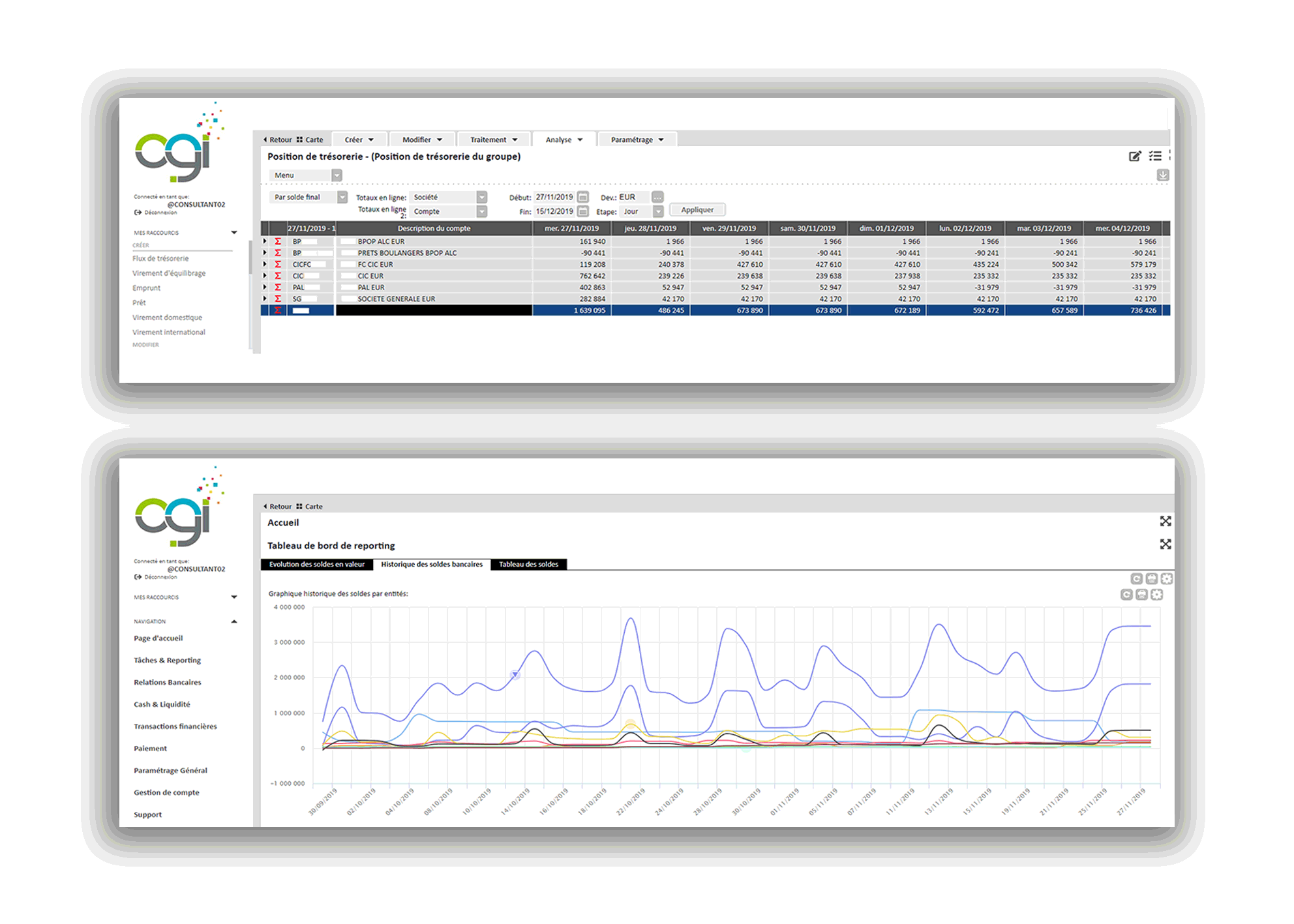Click the Début date field 27/11/2019
Screen dimensions: 1294x924
(x=555, y=197)
